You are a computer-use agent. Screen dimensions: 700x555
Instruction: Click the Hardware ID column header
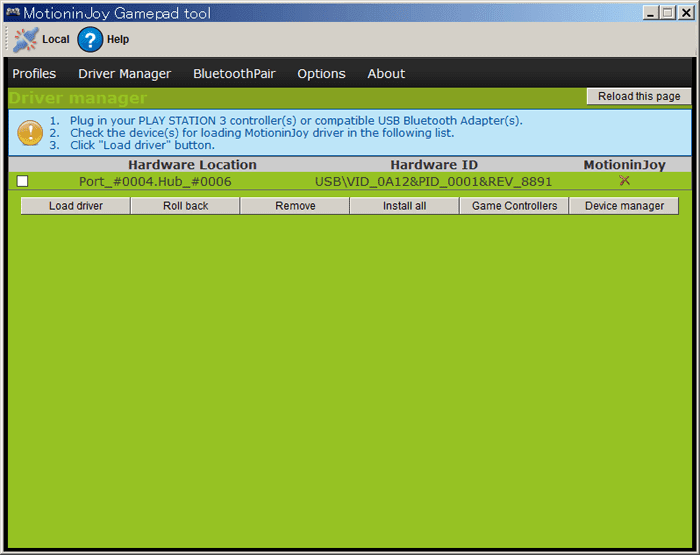pos(434,165)
